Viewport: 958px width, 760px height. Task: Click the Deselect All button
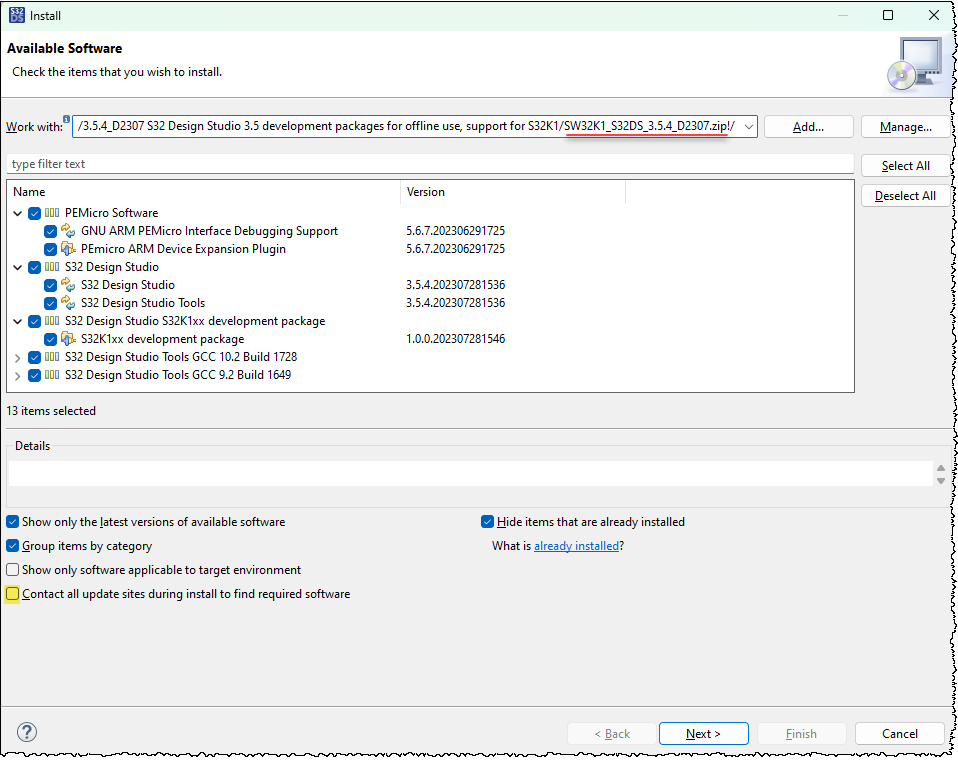coord(905,196)
